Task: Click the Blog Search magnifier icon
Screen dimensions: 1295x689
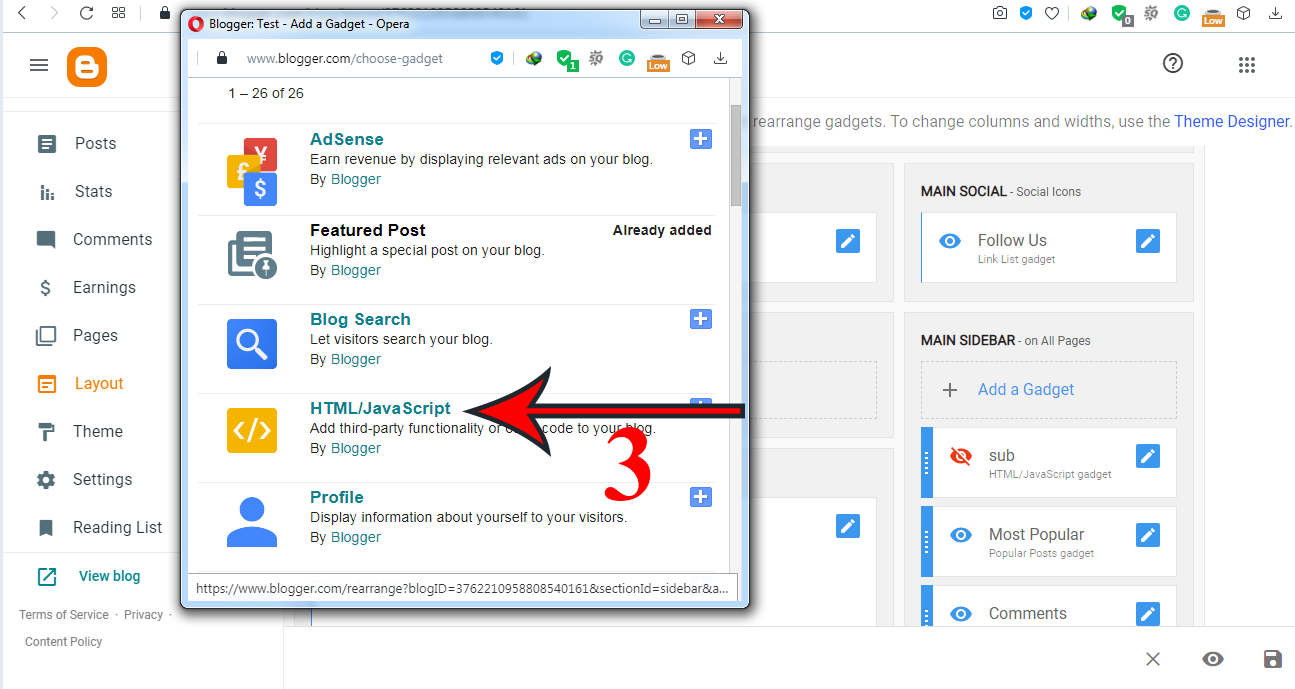Action: click(x=252, y=344)
